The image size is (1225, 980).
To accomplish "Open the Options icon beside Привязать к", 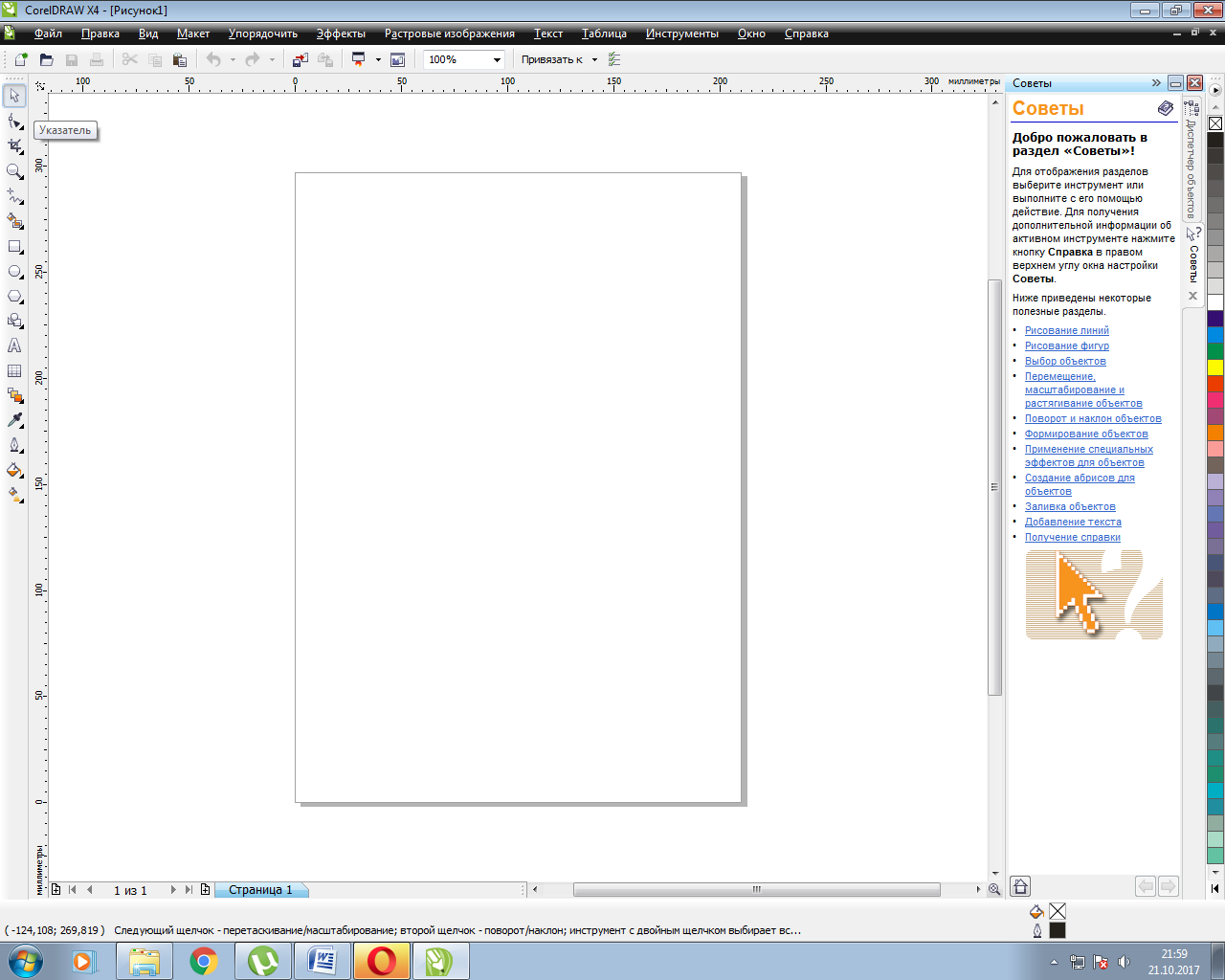I will pyautogui.click(x=614, y=59).
